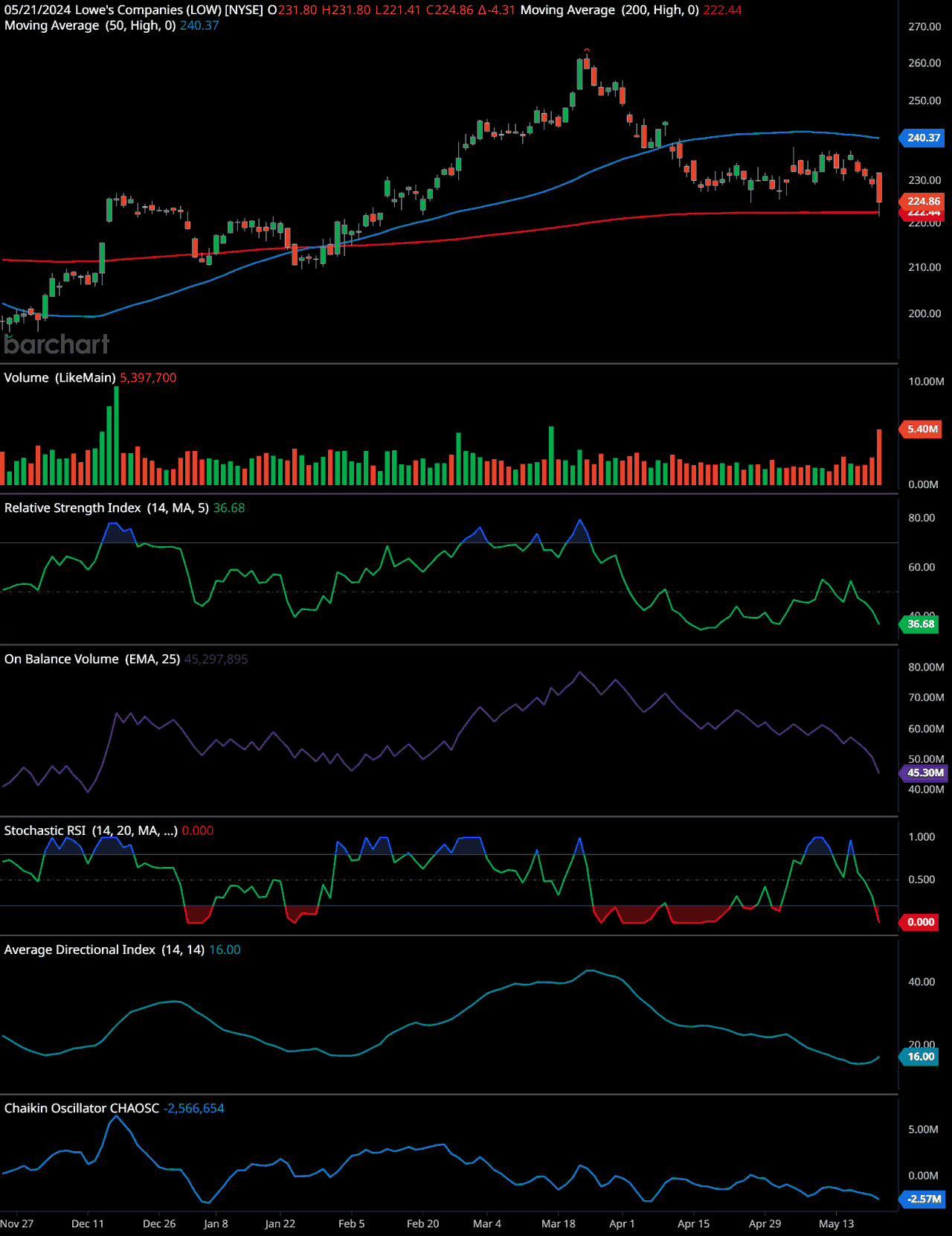Click the 270.00 price axis label

tap(924, 27)
